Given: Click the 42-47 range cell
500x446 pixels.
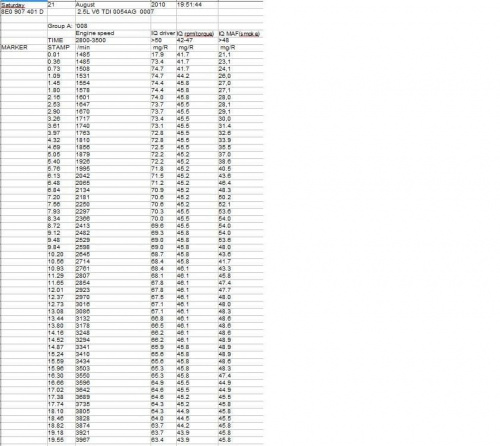Looking at the screenshot, I should 197,40.
